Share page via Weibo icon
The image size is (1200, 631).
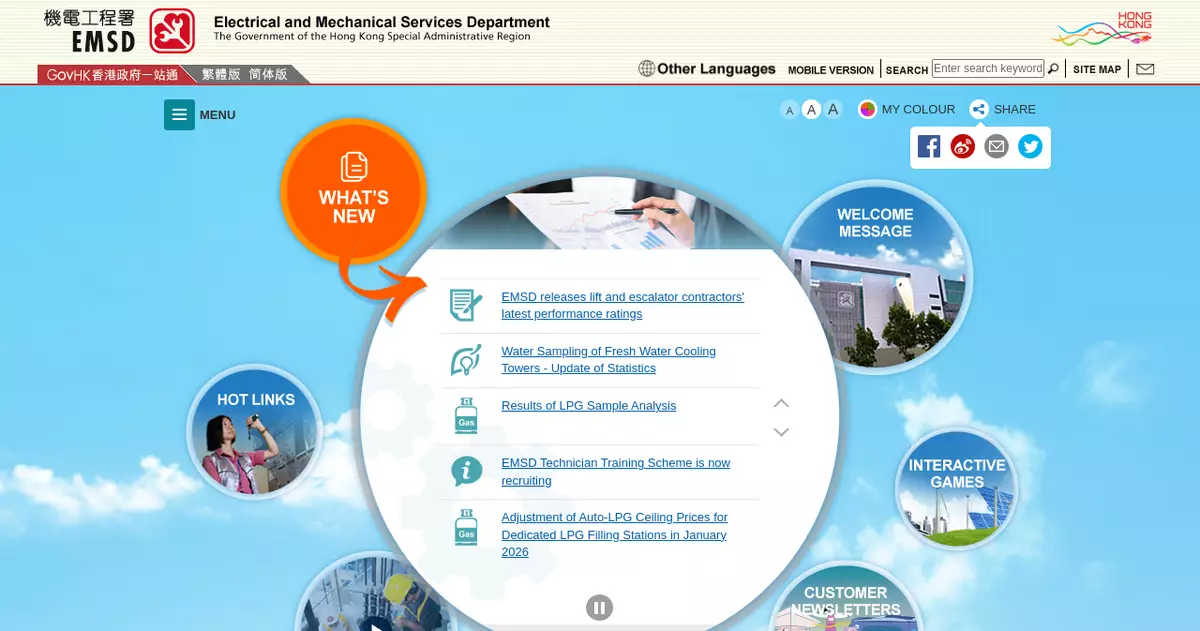click(x=962, y=147)
